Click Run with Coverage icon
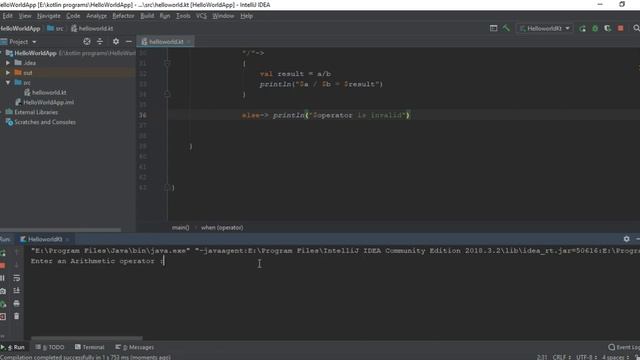This screenshot has width=640, height=360. (608, 28)
